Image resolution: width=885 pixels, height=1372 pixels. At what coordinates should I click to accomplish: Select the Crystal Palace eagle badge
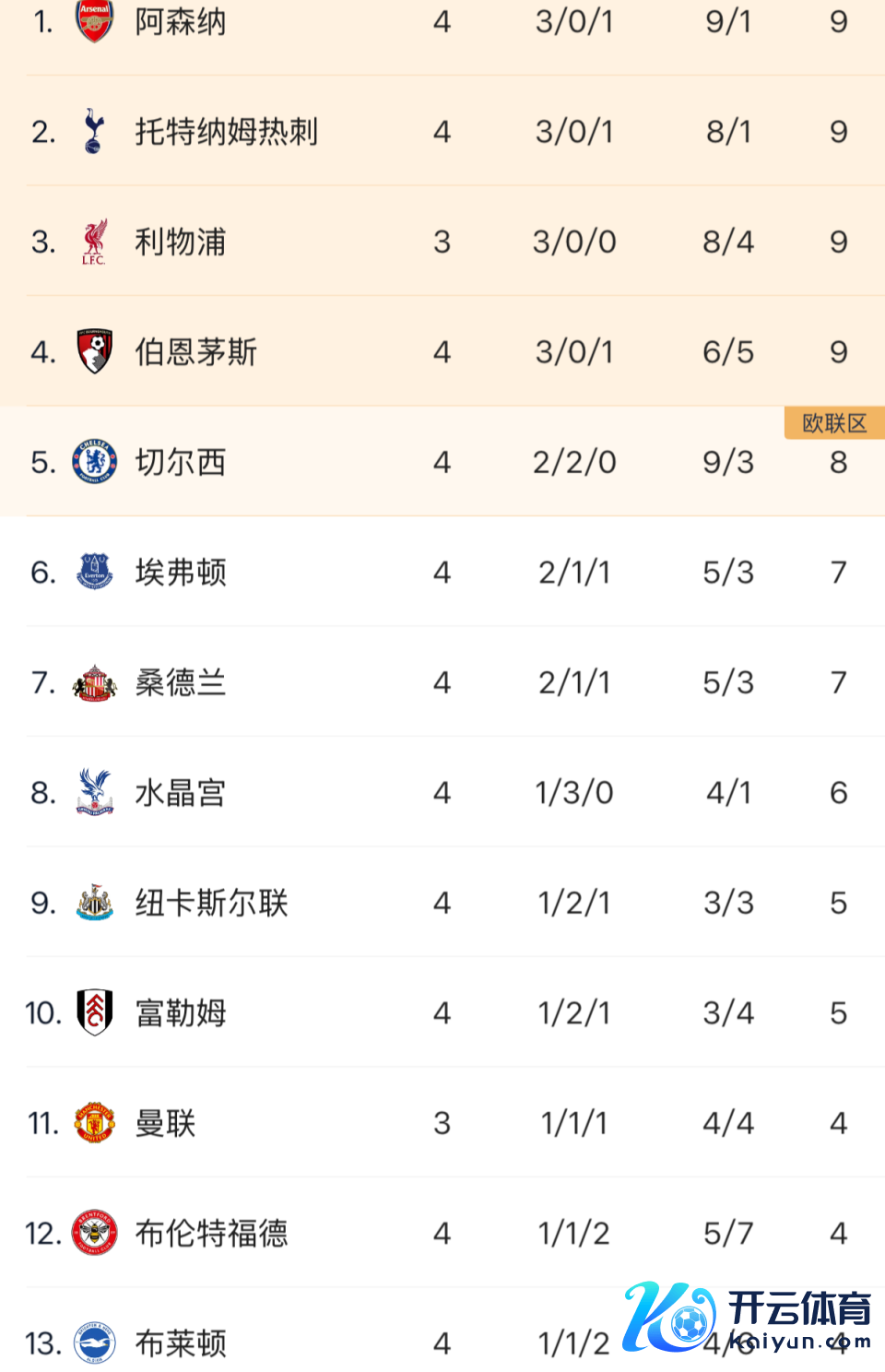coord(94,792)
